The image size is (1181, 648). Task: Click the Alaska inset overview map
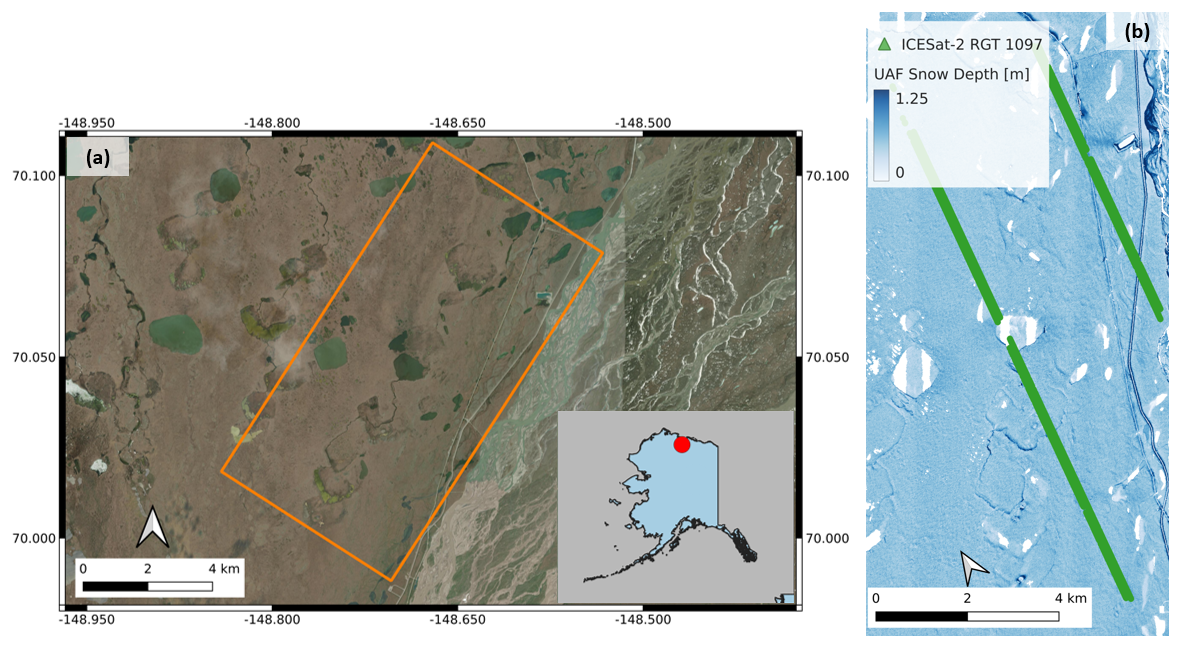tap(676, 506)
